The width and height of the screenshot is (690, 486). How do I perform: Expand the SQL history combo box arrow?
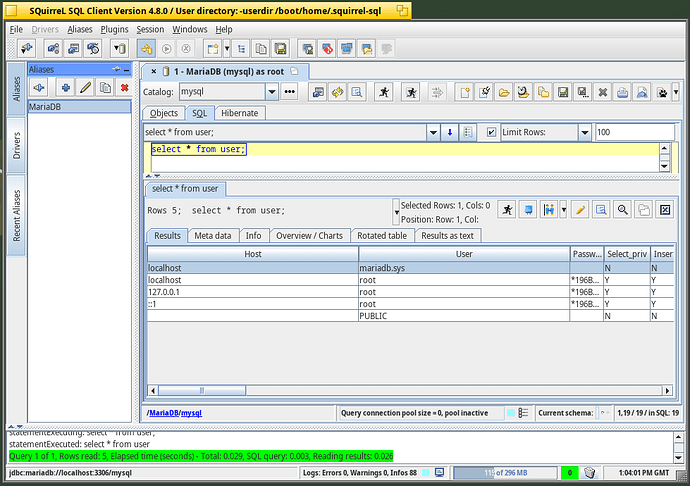click(433, 132)
